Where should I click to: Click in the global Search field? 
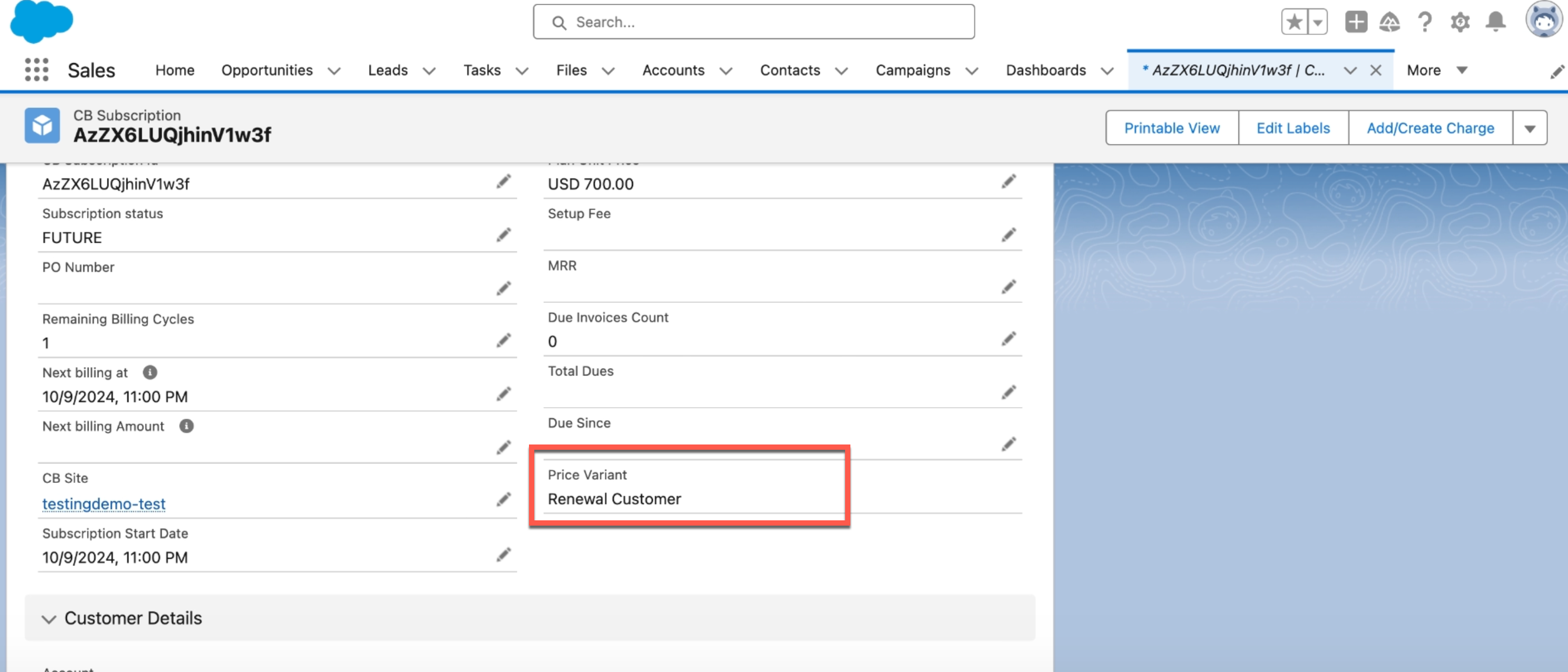pos(753,23)
